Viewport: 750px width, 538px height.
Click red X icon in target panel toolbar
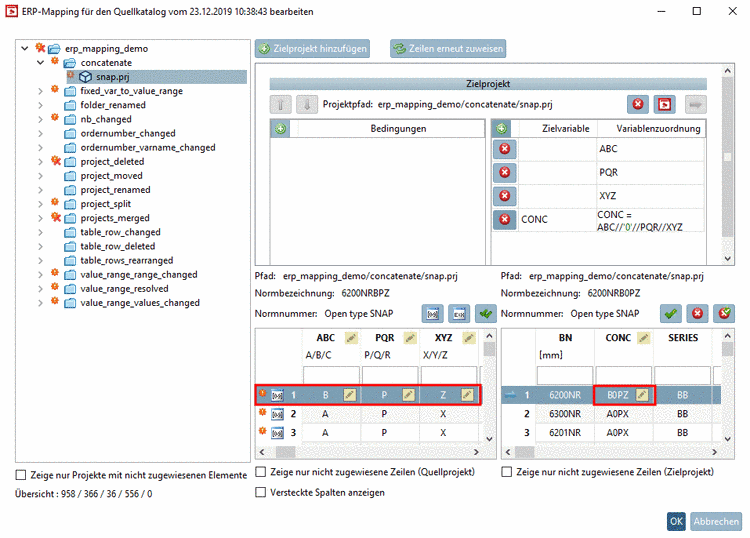tap(697, 314)
